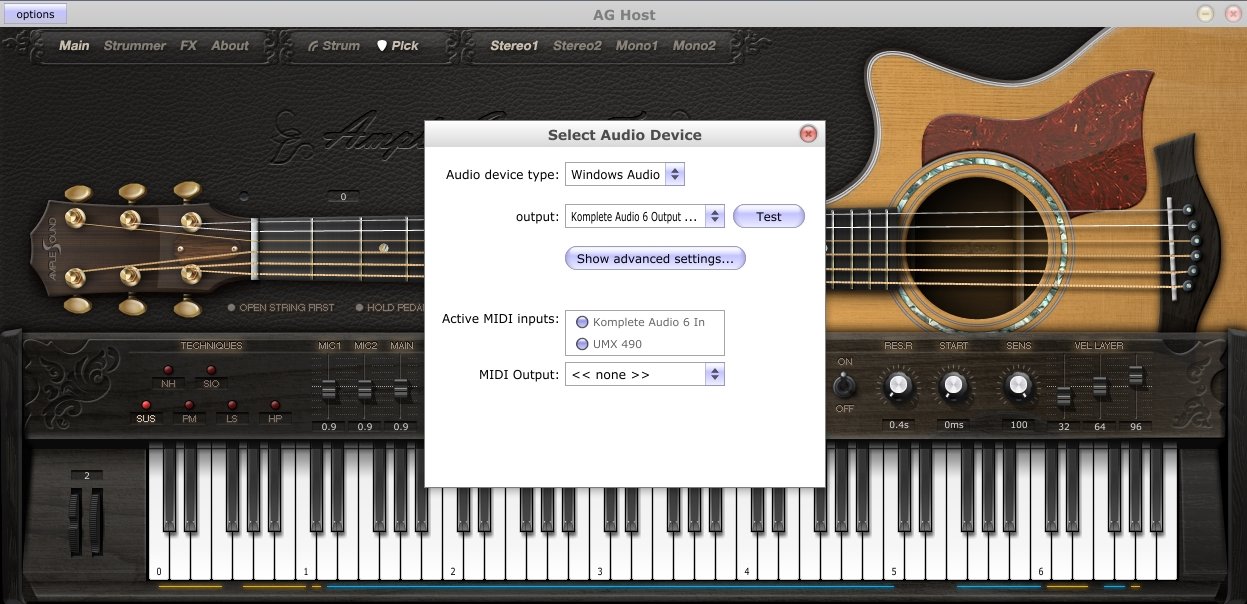1247x604 pixels.
Task: Open the Audio device type dropdown
Action: point(625,174)
